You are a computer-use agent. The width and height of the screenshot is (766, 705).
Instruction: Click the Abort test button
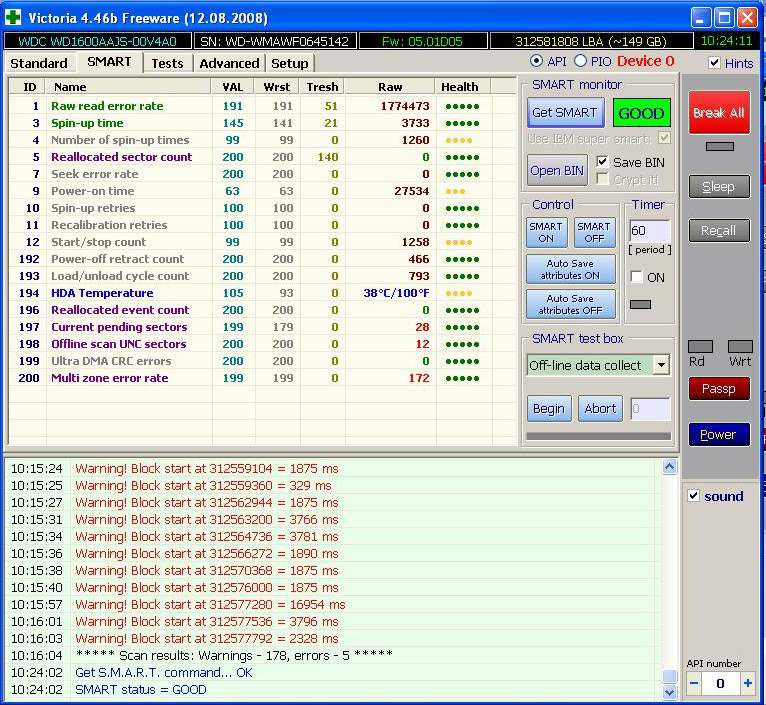pos(600,408)
